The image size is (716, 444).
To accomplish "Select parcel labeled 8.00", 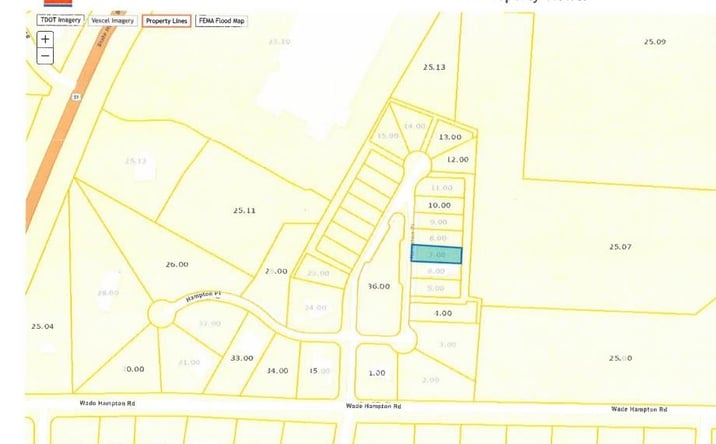I will tap(438, 238).
